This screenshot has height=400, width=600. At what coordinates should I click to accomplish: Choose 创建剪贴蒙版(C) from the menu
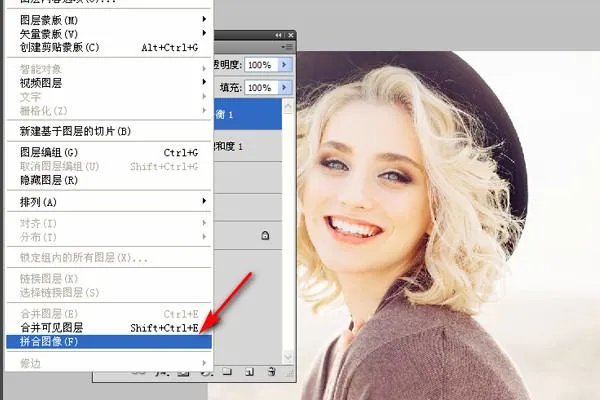coord(109,47)
